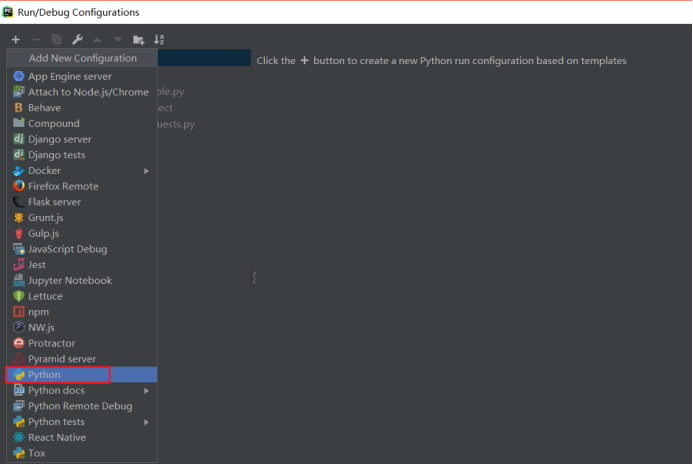The width and height of the screenshot is (693, 465).
Task: Select Django server configuration
Action: 82,139
